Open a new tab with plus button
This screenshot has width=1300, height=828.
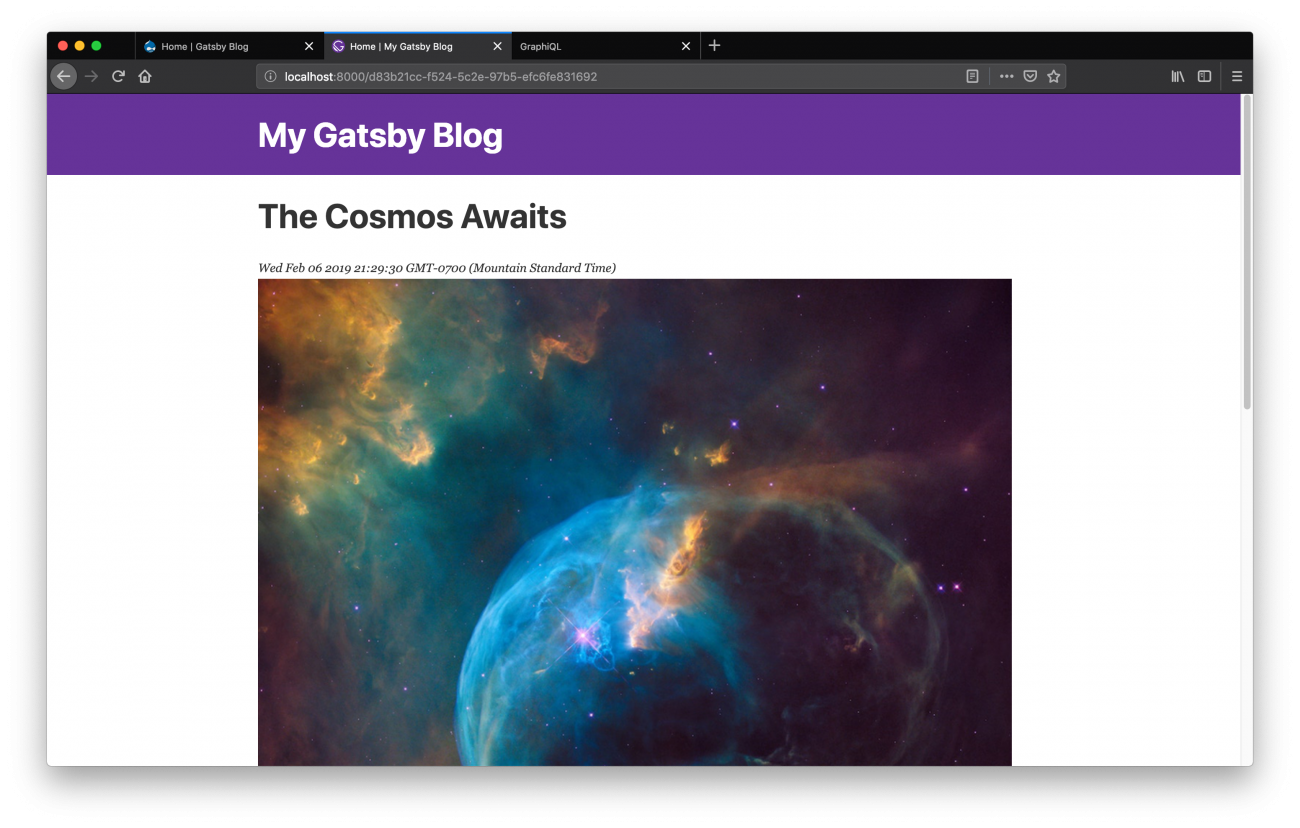point(714,46)
